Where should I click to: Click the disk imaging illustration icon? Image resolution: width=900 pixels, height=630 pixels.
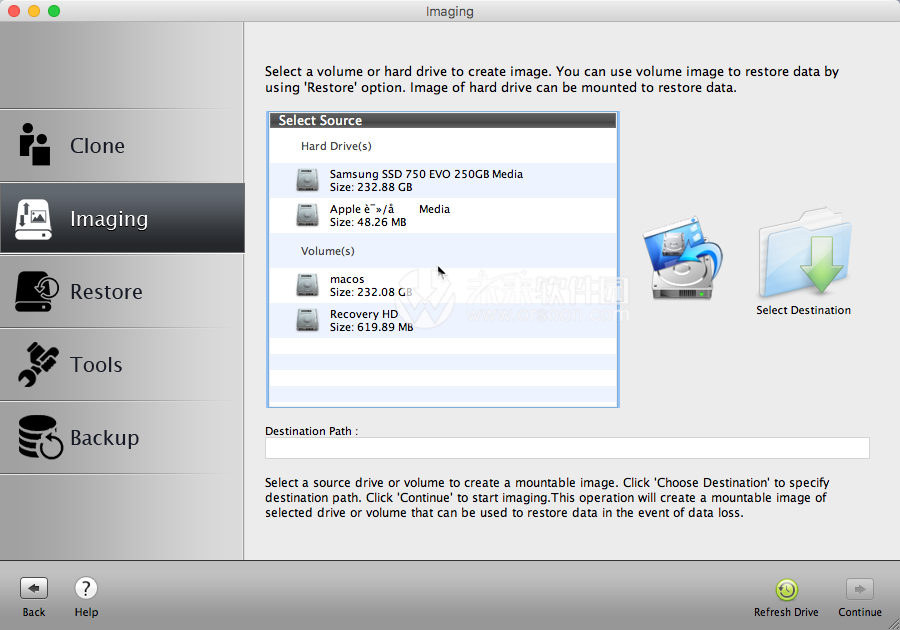tap(682, 258)
